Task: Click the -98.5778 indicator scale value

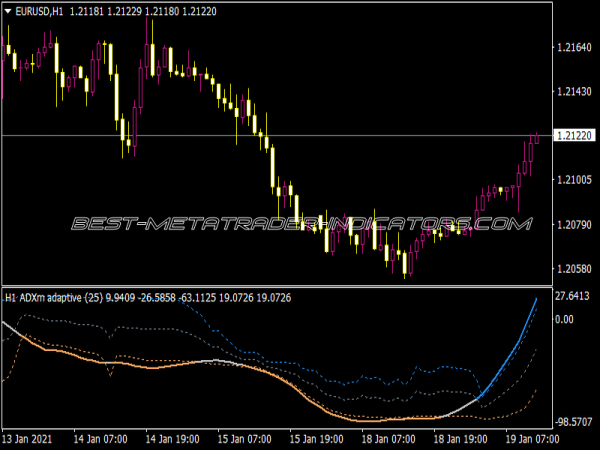Action: click(x=570, y=424)
